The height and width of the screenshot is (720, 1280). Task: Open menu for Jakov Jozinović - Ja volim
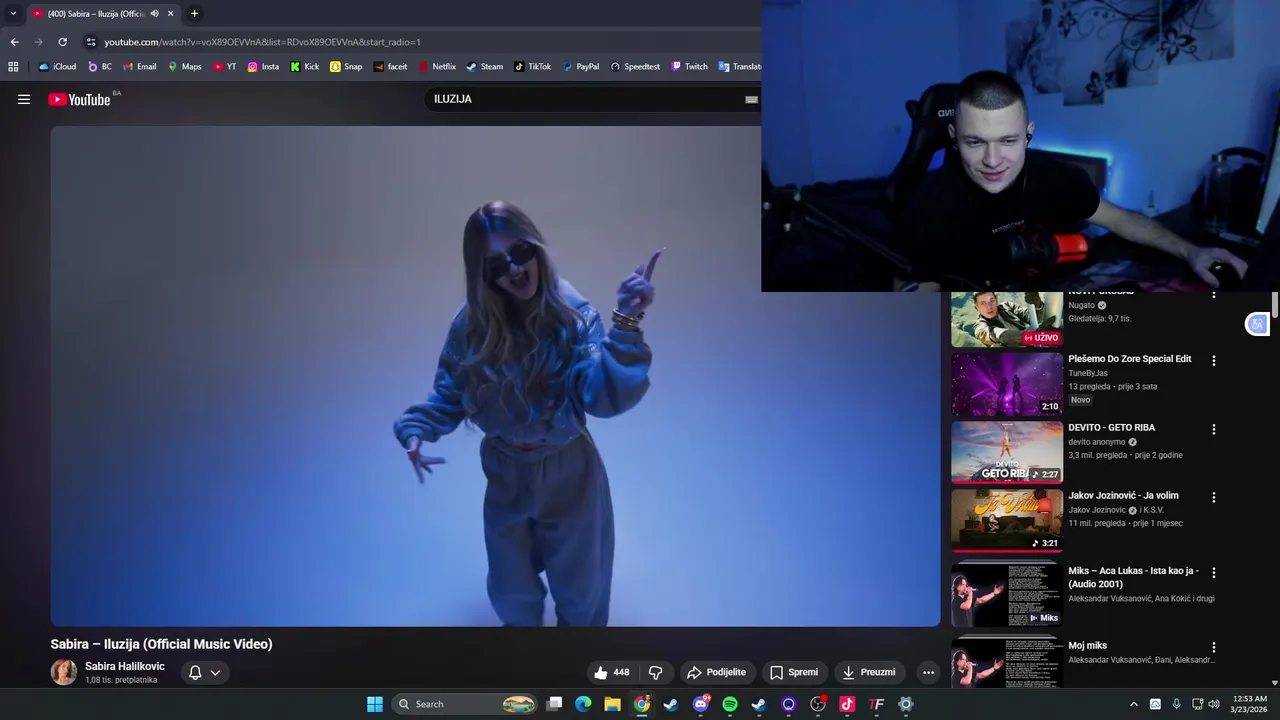(1214, 497)
